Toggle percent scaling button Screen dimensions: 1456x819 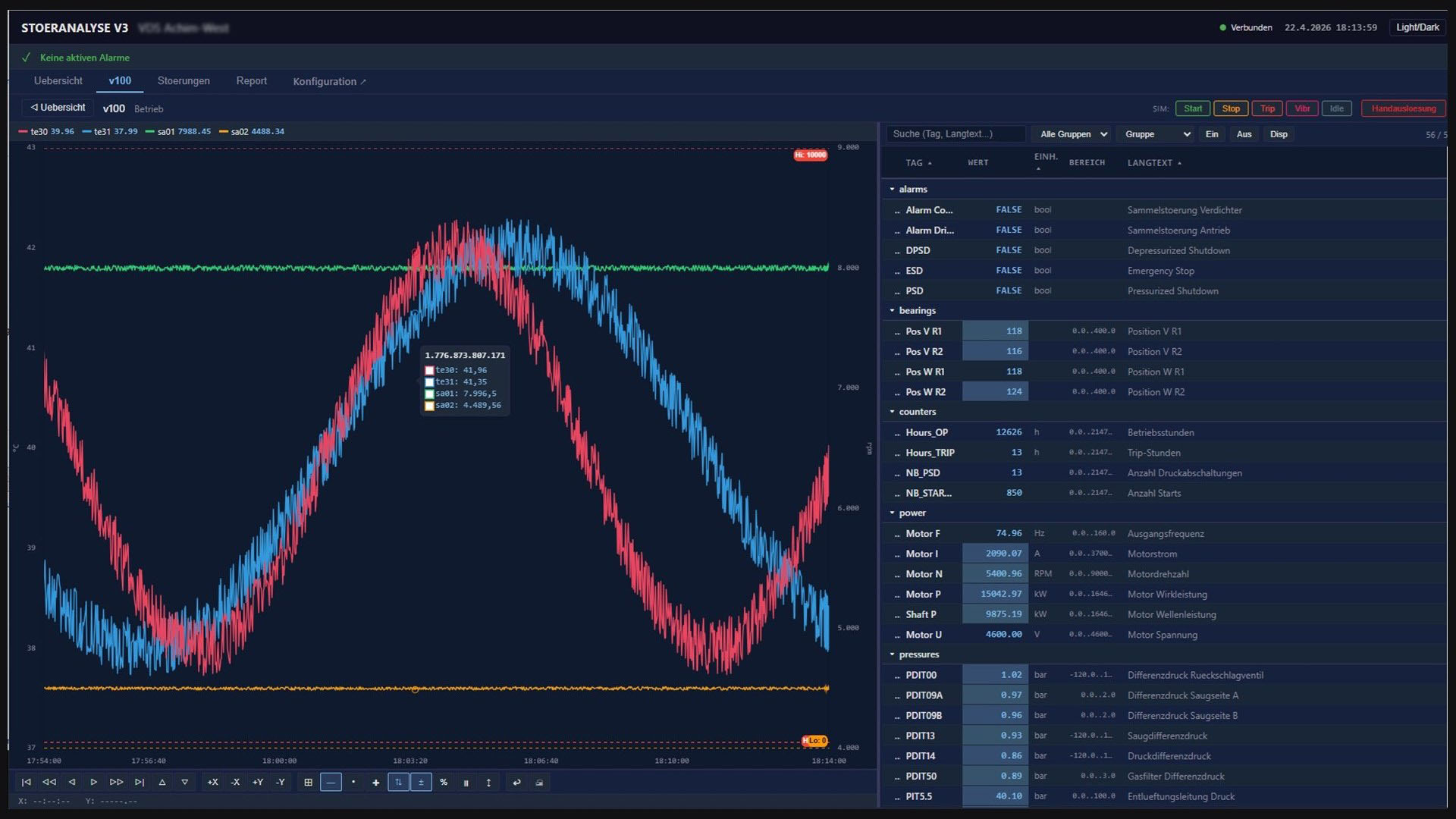coord(444,782)
